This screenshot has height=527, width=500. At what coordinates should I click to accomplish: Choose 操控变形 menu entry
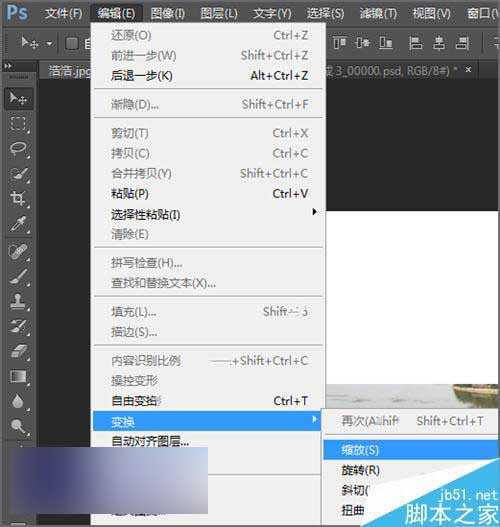208,380
